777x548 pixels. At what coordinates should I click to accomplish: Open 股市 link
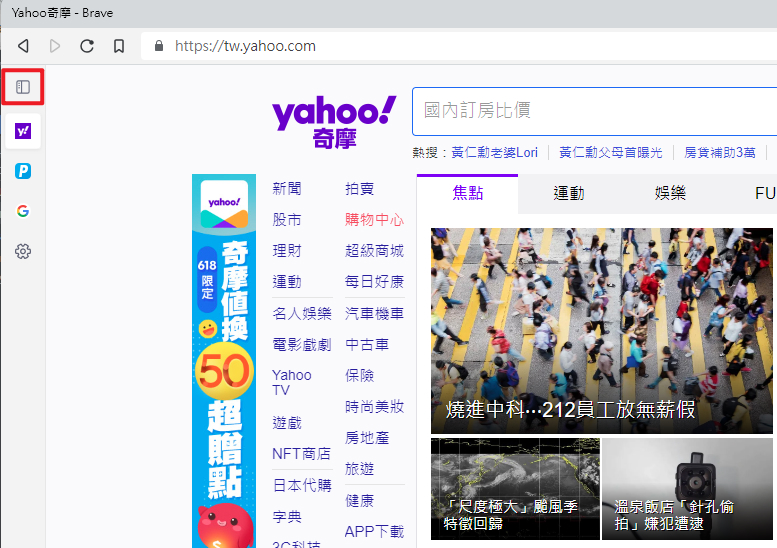point(287,219)
